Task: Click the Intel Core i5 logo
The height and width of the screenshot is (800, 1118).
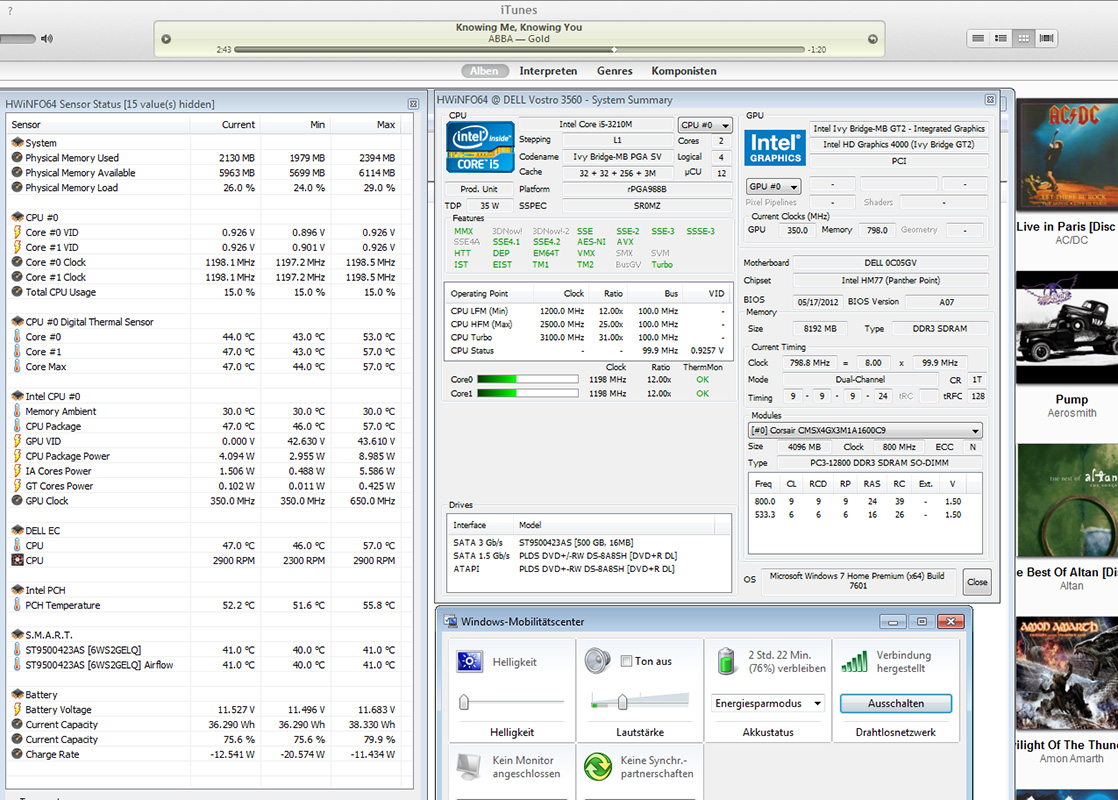Action: pyautogui.click(x=480, y=147)
